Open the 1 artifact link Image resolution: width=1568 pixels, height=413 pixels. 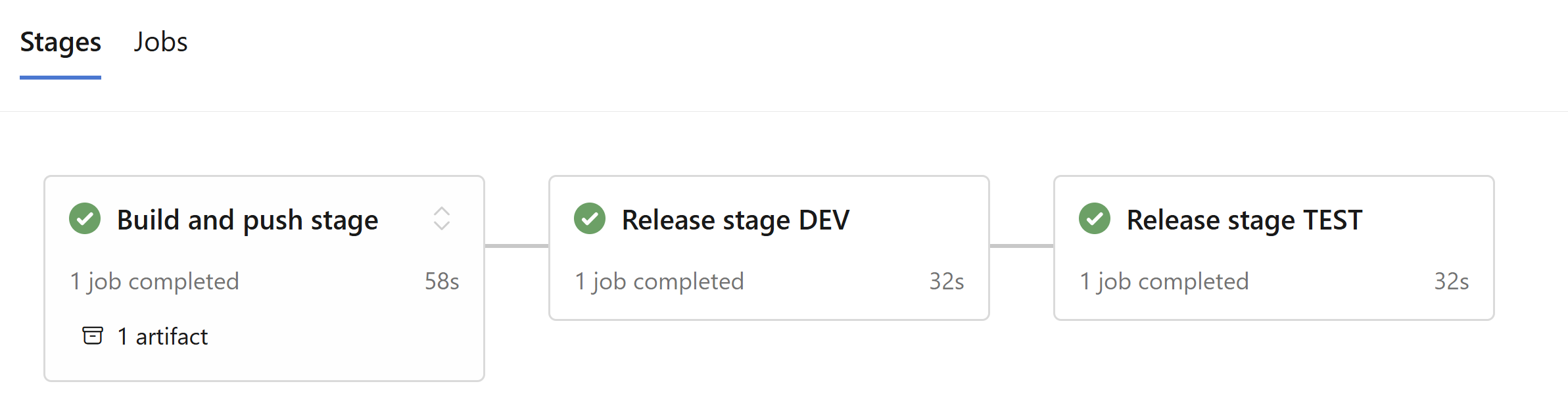[162, 336]
